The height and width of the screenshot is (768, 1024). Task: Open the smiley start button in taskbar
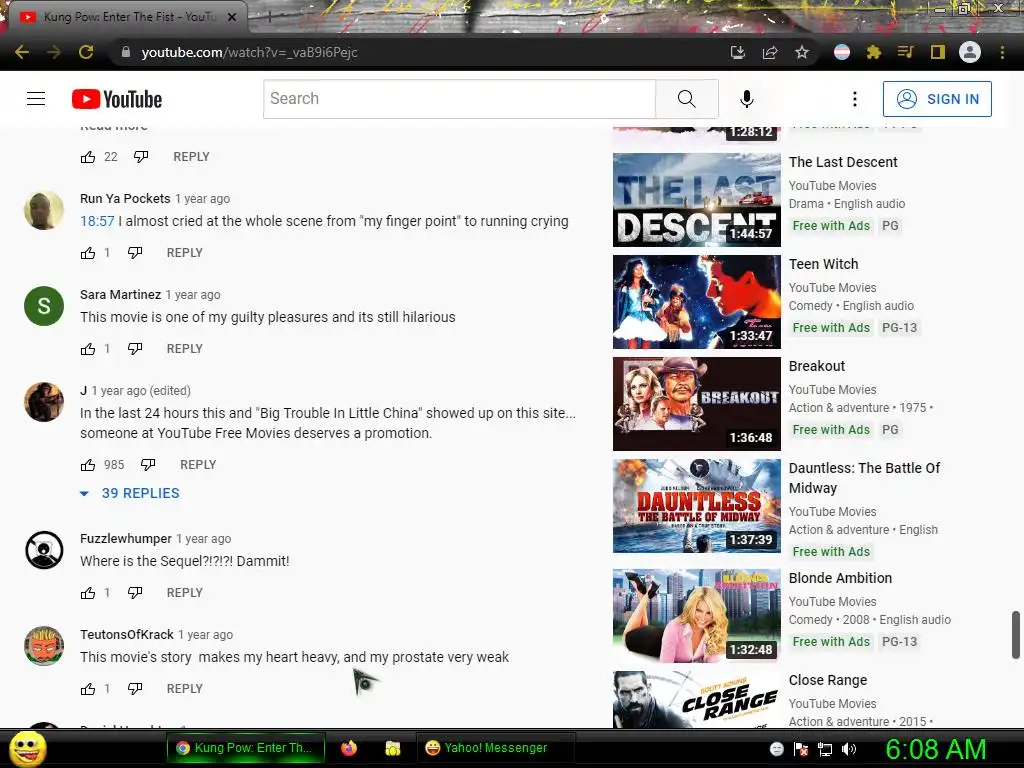[x=27, y=748]
